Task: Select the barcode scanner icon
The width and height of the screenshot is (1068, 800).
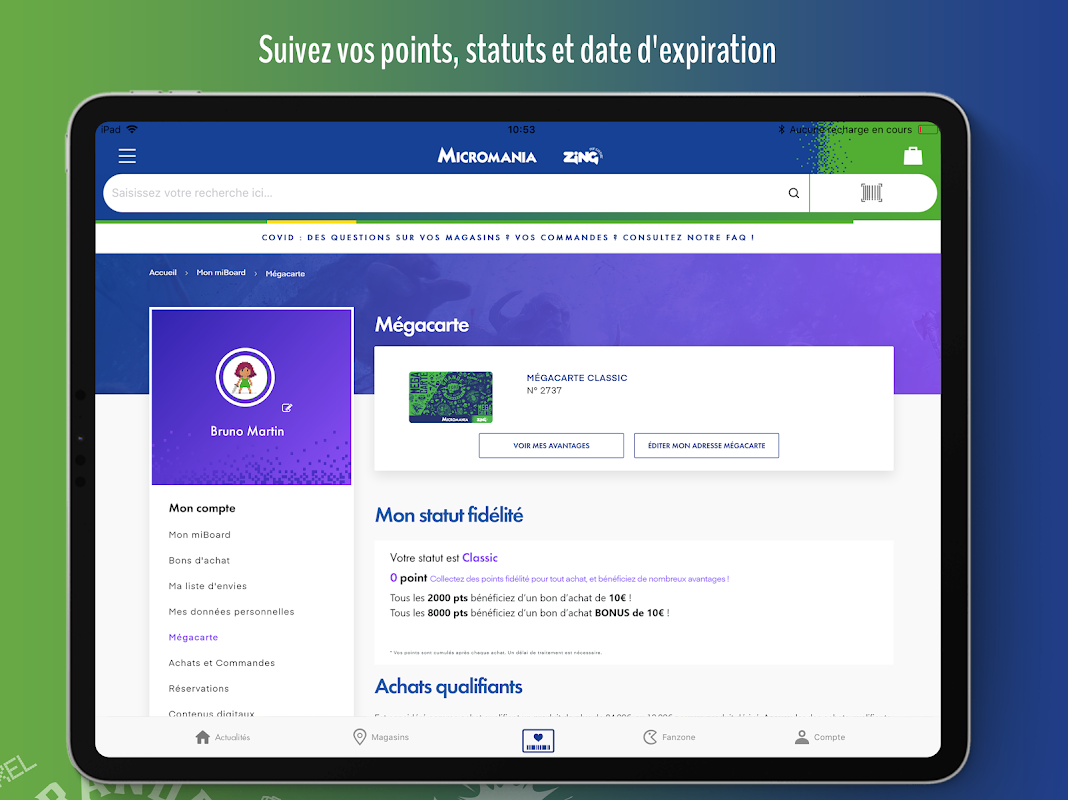Action: coord(873,192)
